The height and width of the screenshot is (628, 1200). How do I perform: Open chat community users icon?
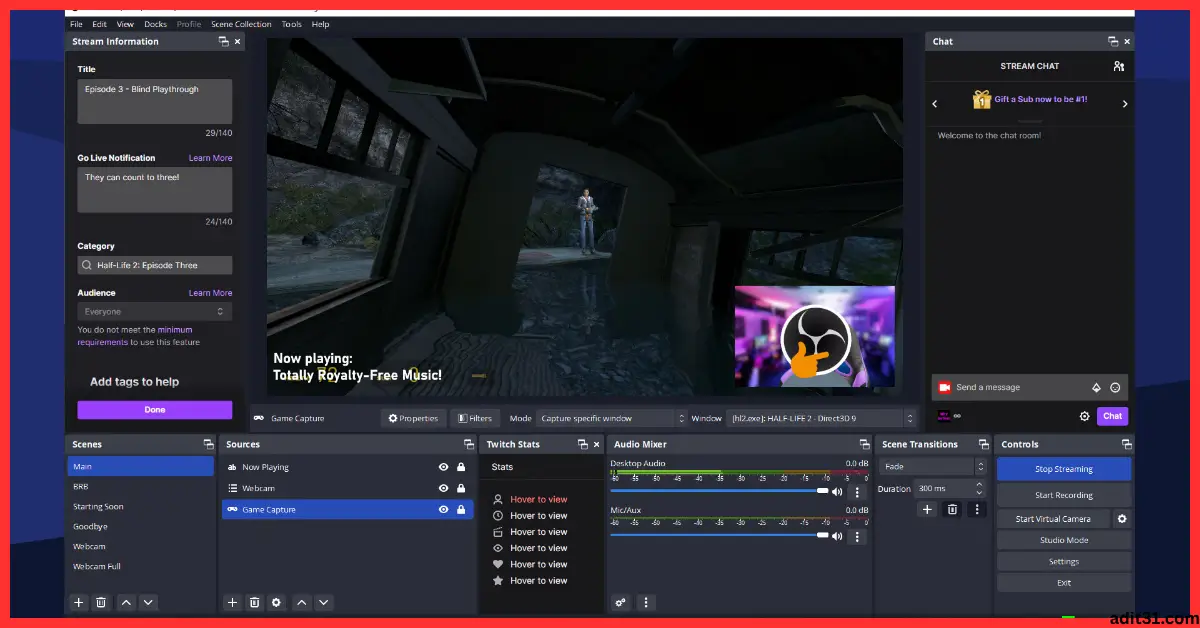[1119, 66]
